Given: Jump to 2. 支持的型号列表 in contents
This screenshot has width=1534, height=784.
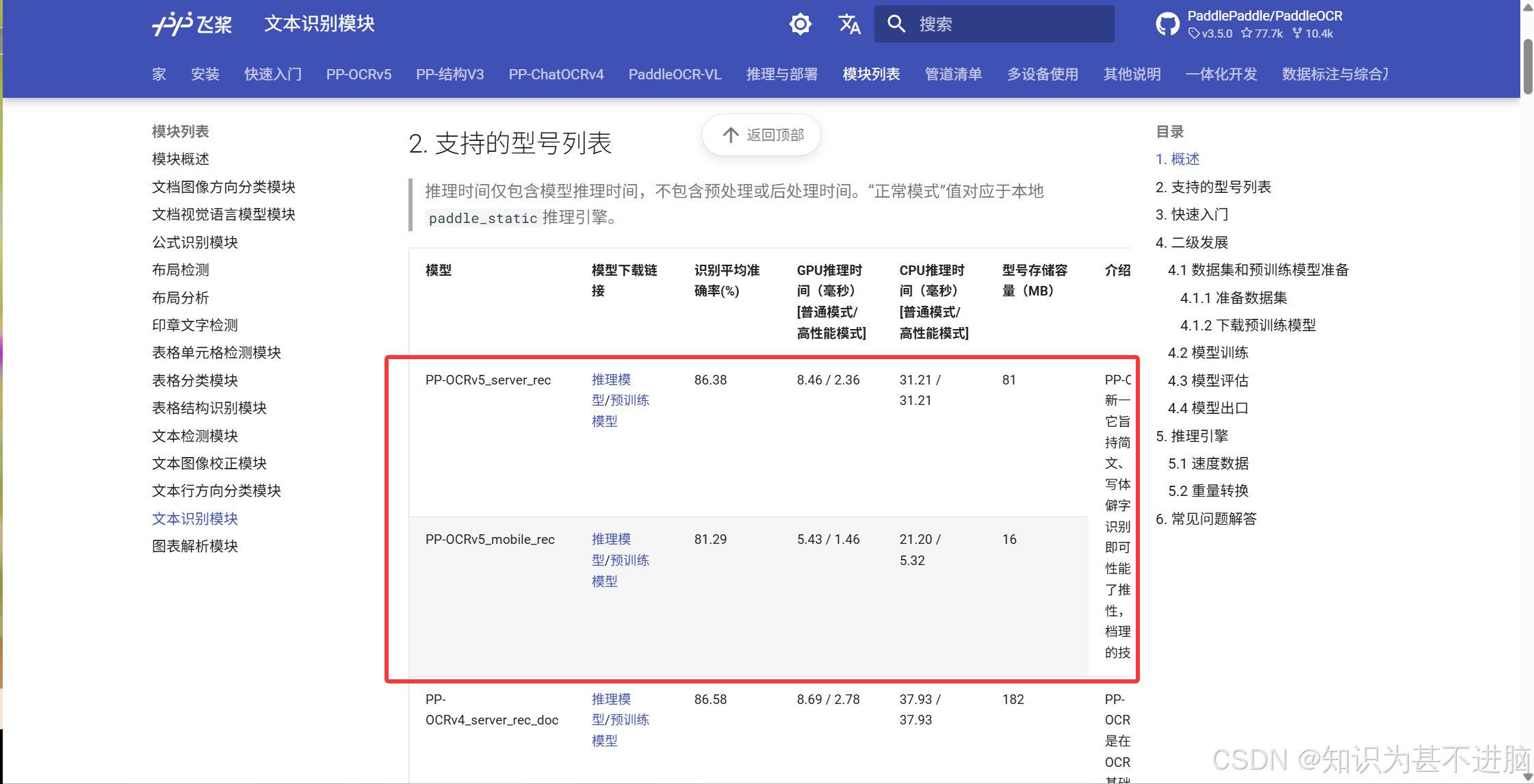Looking at the screenshot, I should coord(1213,187).
